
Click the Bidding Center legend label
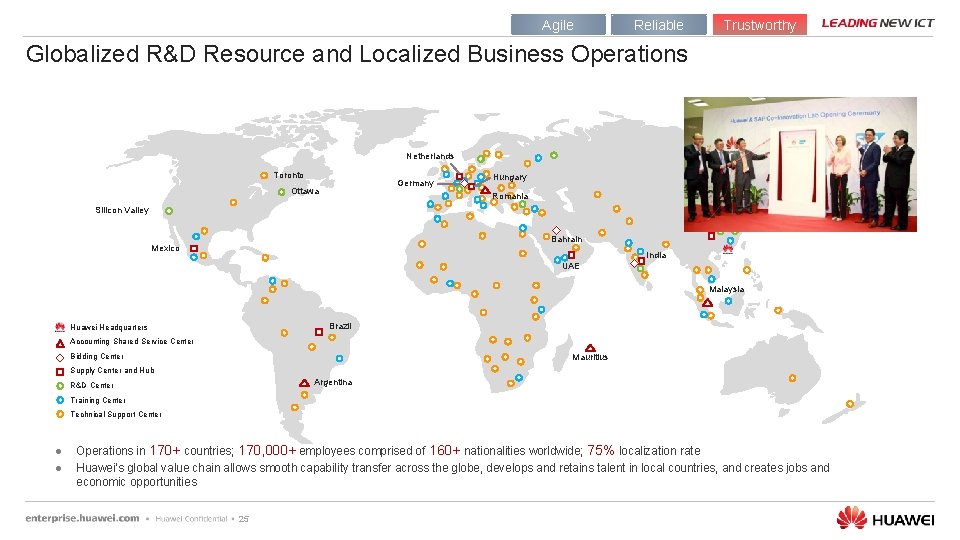(x=97, y=356)
